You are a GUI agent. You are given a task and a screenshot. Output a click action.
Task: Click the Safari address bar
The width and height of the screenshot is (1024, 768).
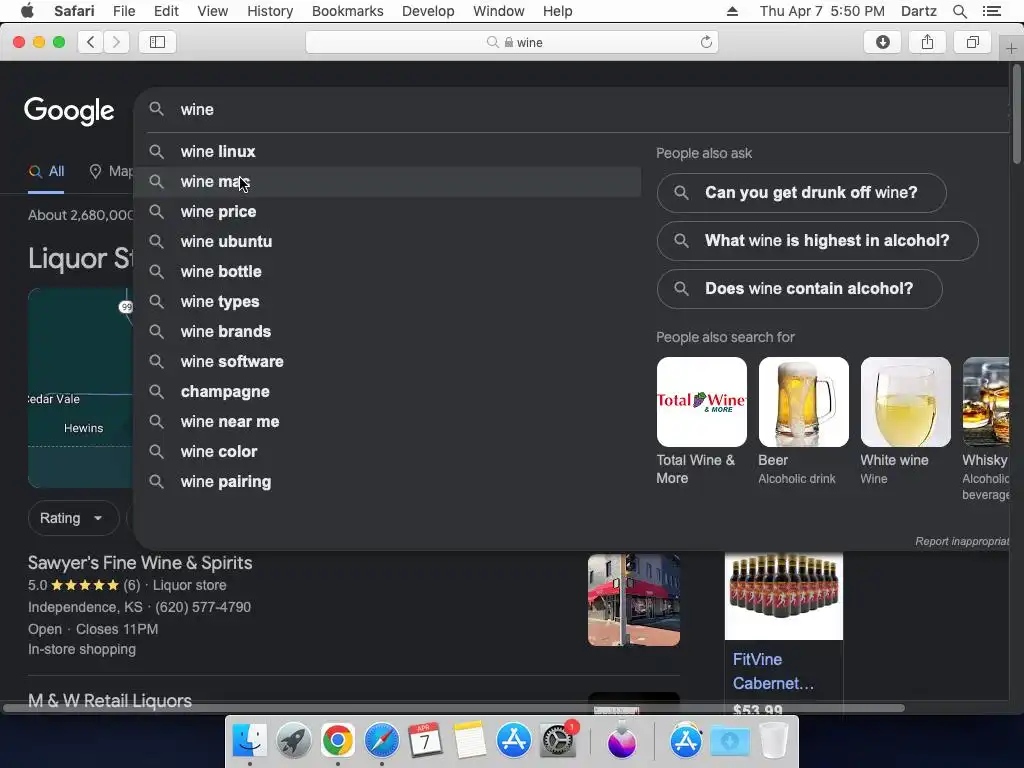512,42
